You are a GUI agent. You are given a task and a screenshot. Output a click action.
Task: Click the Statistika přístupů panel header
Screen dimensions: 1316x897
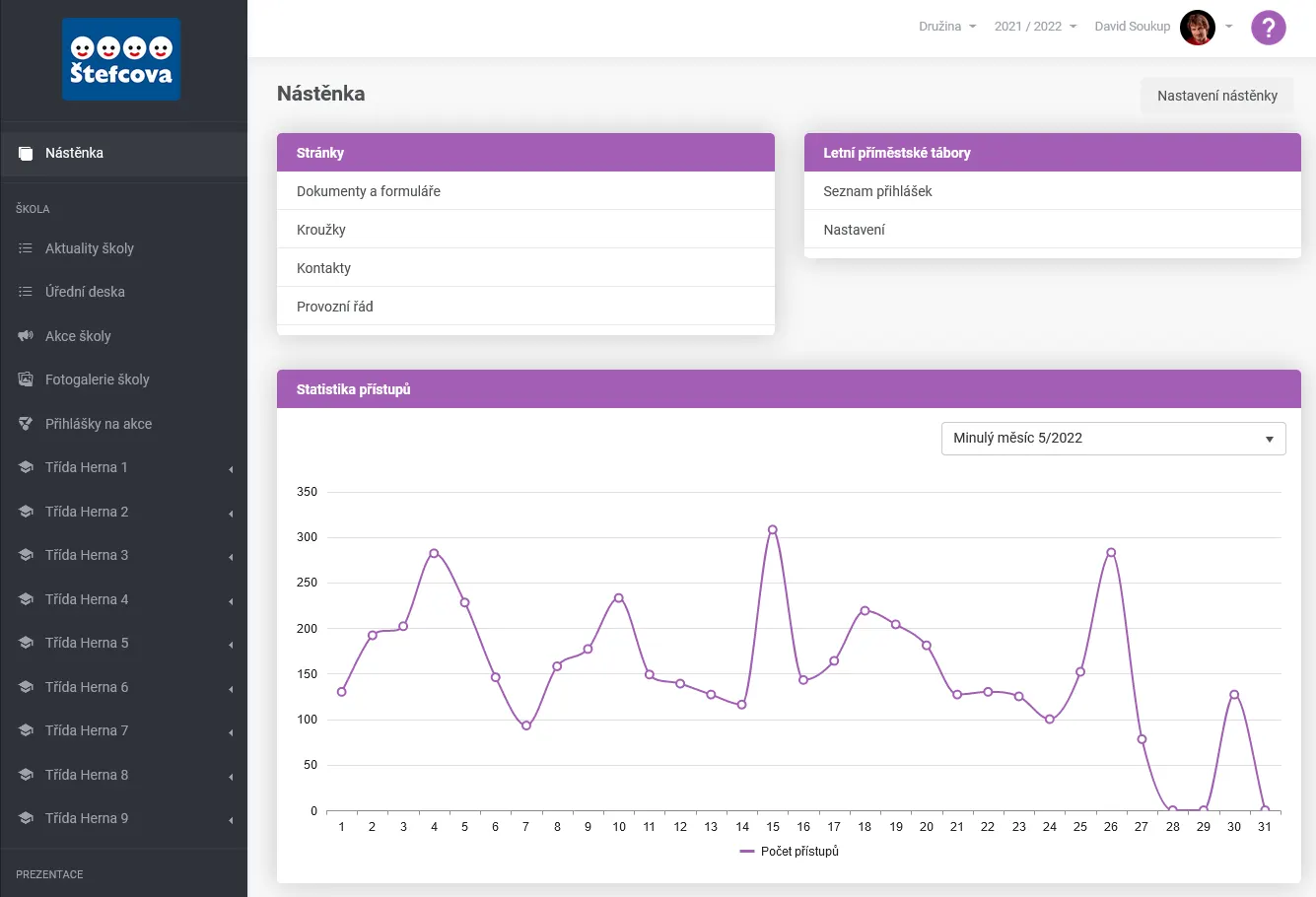coord(789,389)
